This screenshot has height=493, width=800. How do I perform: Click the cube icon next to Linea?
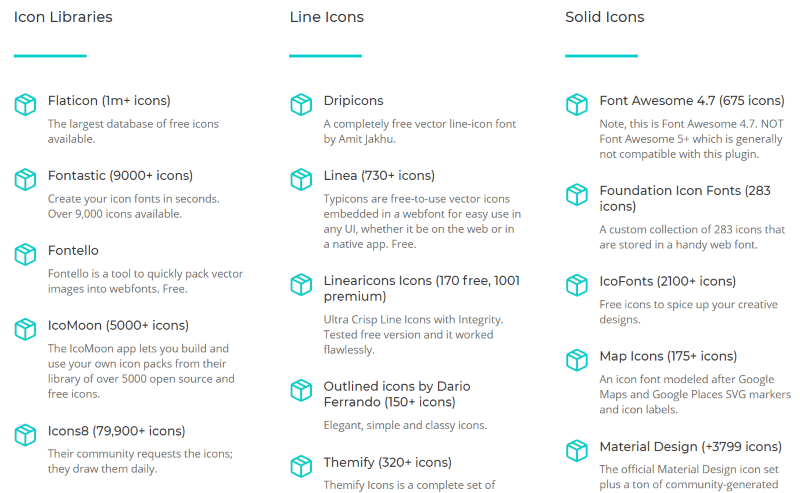301,180
